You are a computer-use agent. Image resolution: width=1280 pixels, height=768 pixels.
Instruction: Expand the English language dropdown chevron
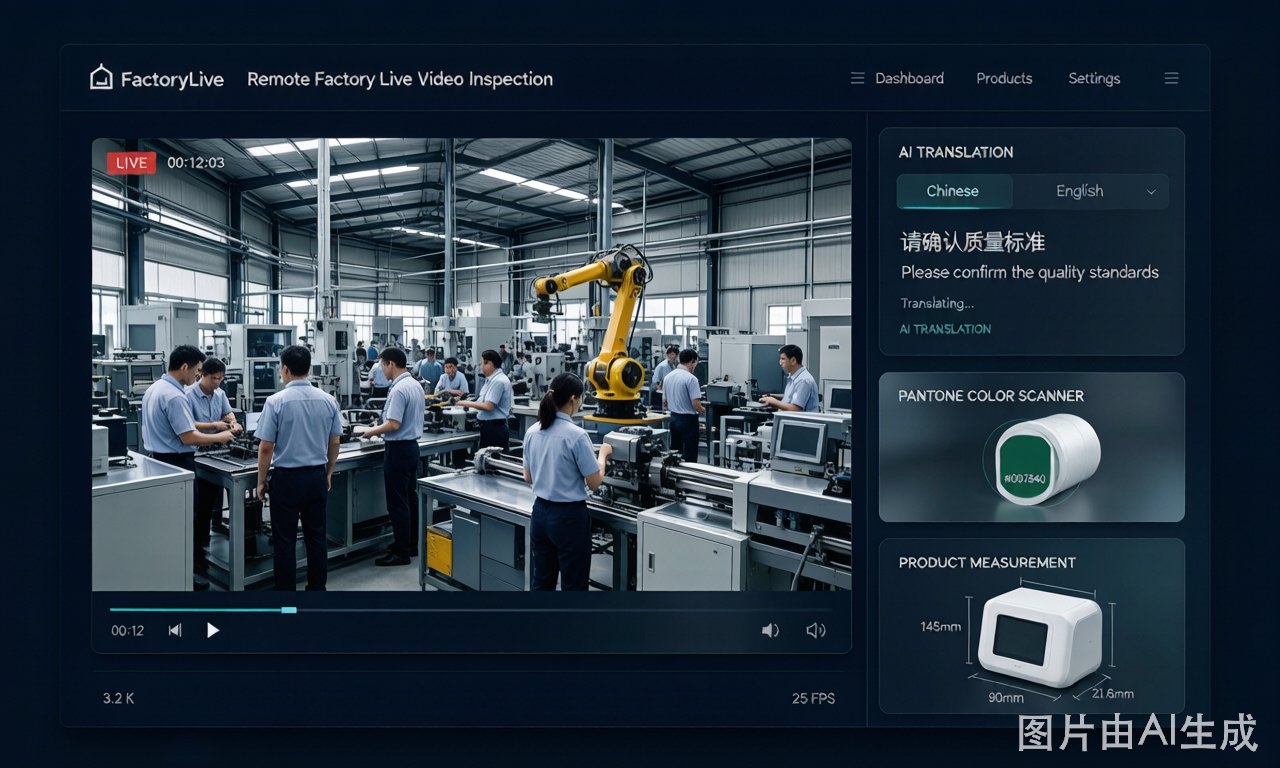click(1151, 192)
